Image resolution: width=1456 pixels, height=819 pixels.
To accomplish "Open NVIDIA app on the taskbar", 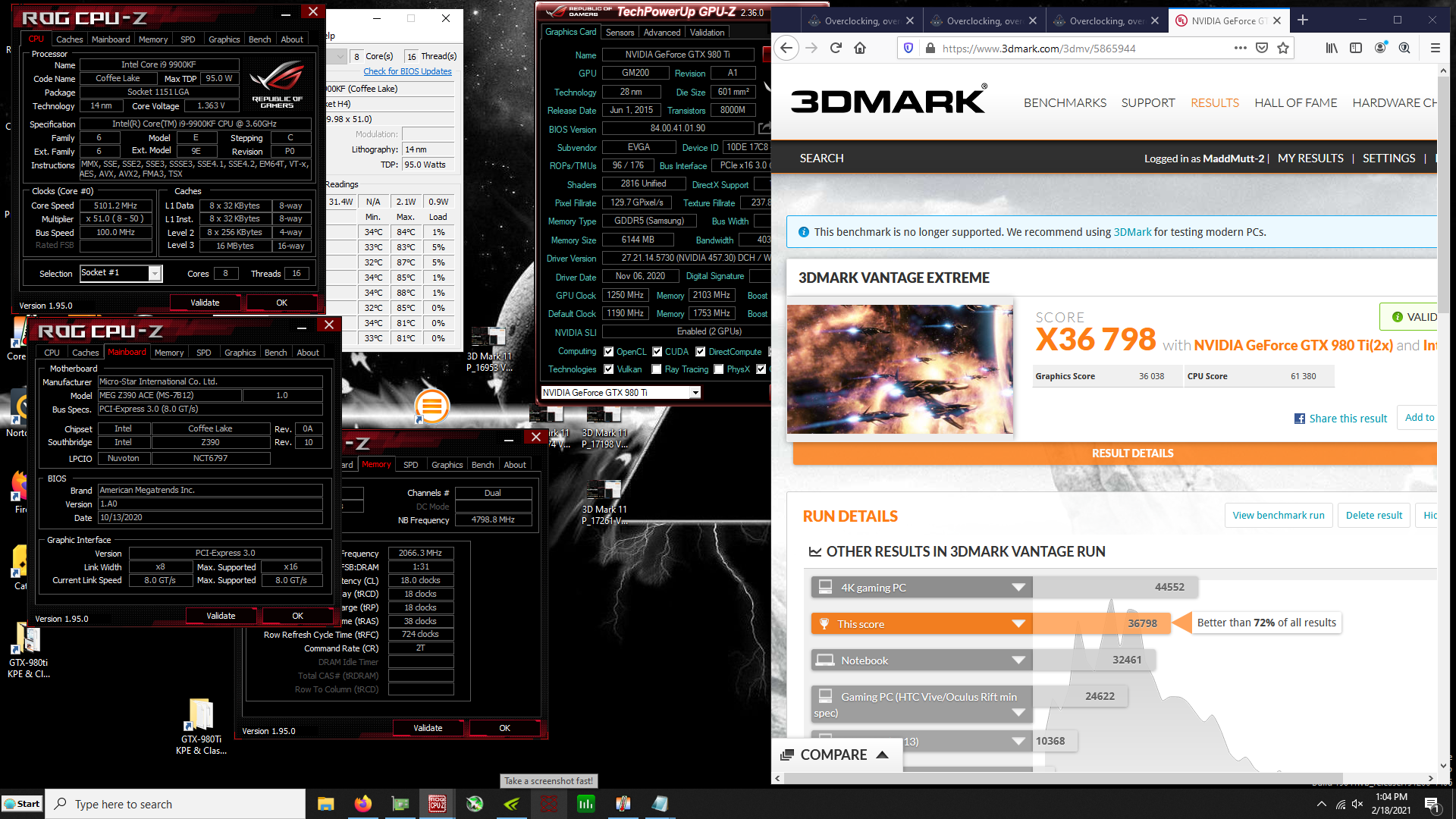I will click(512, 804).
